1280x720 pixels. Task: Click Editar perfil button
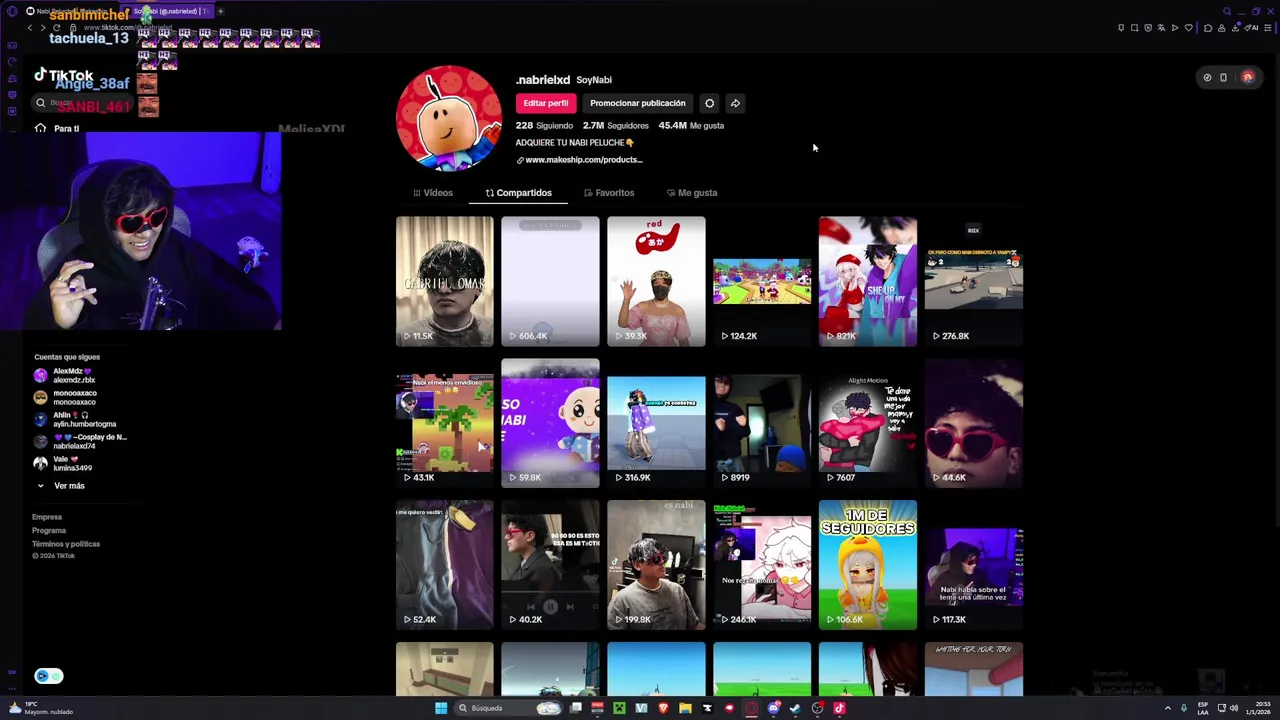pyautogui.click(x=545, y=103)
